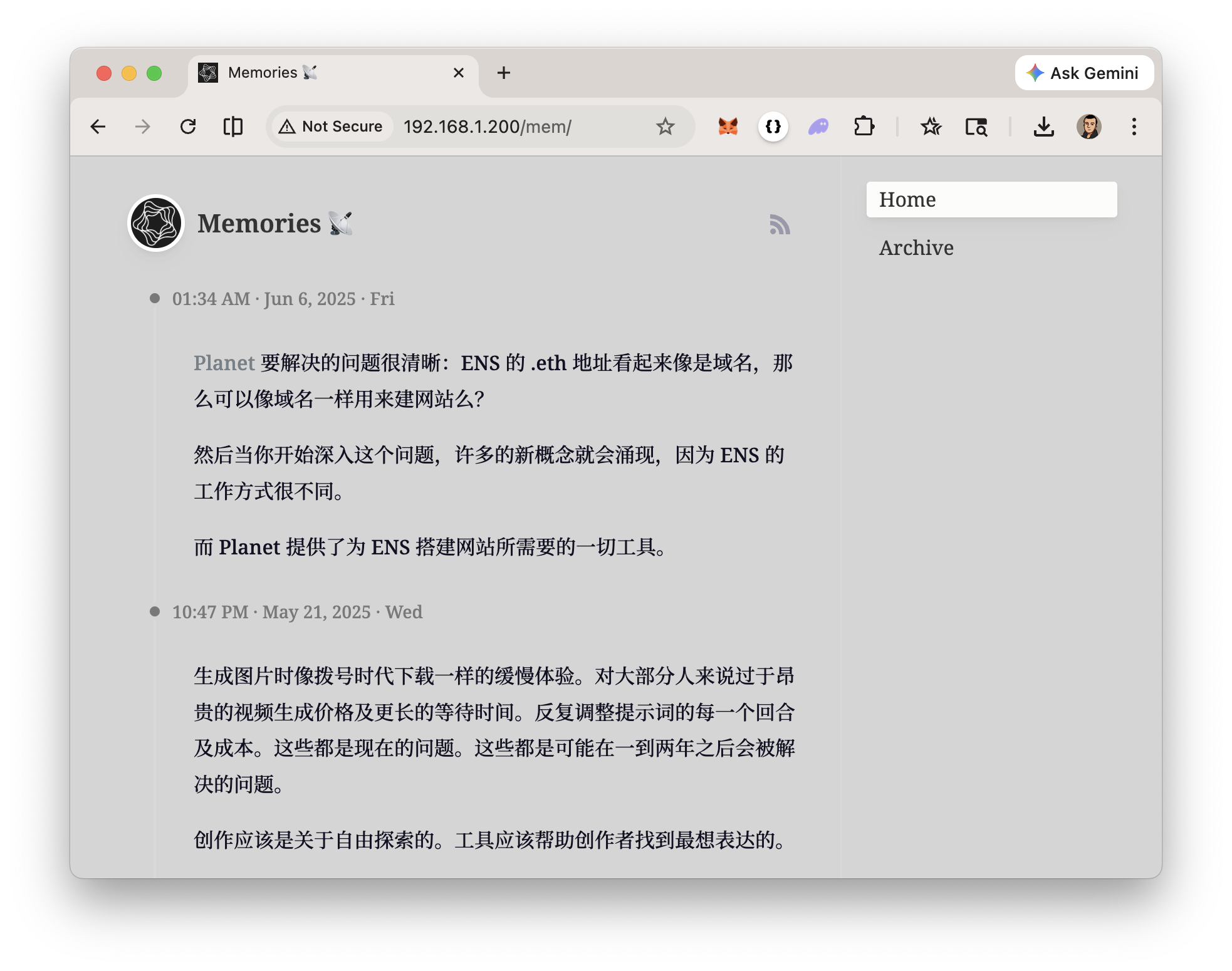
Task: Expand the favorites star list icon
Action: [931, 127]
